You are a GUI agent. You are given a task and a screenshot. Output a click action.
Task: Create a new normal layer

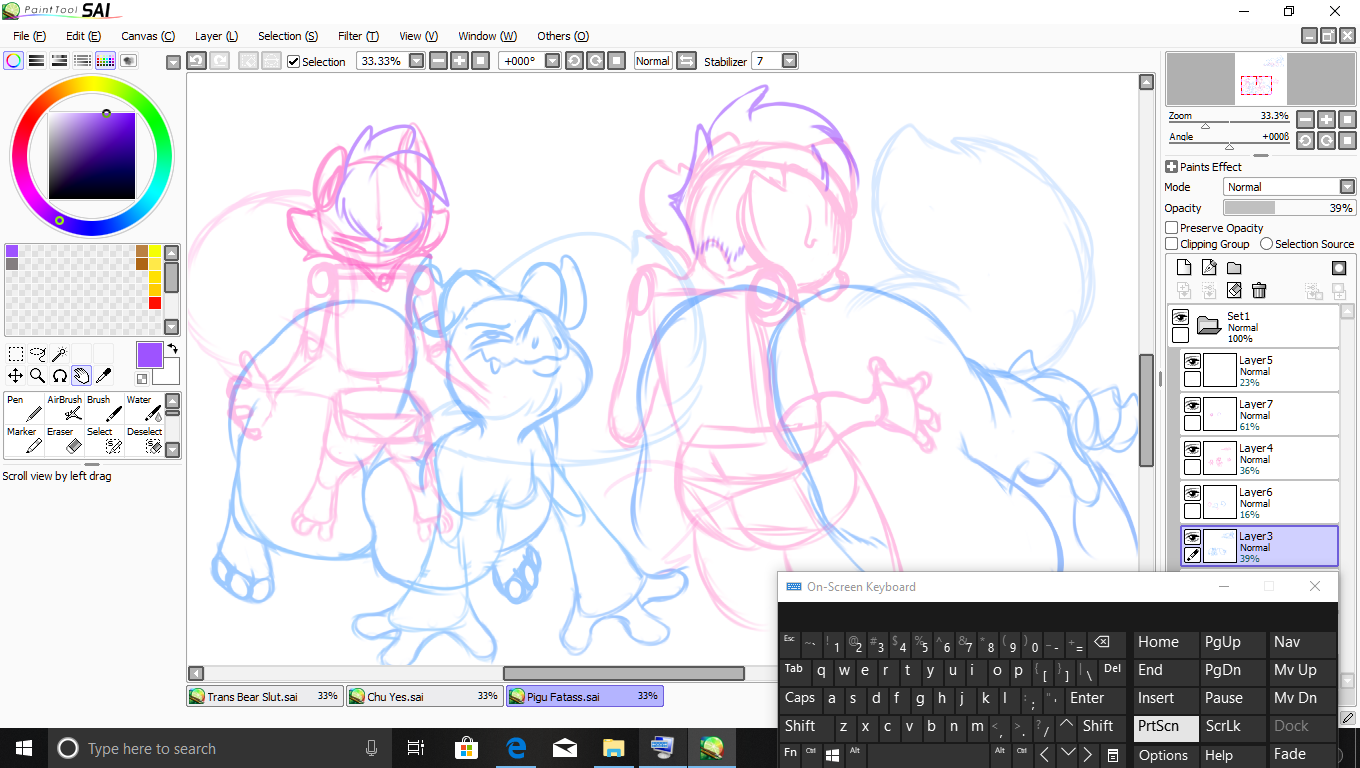tap(1184, 267)
